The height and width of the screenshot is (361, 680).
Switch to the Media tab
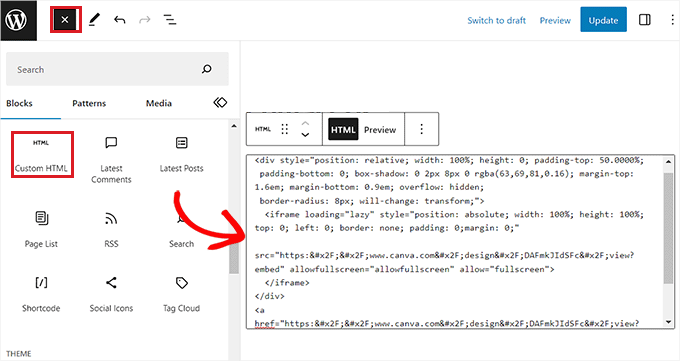(x=159, y=103)
